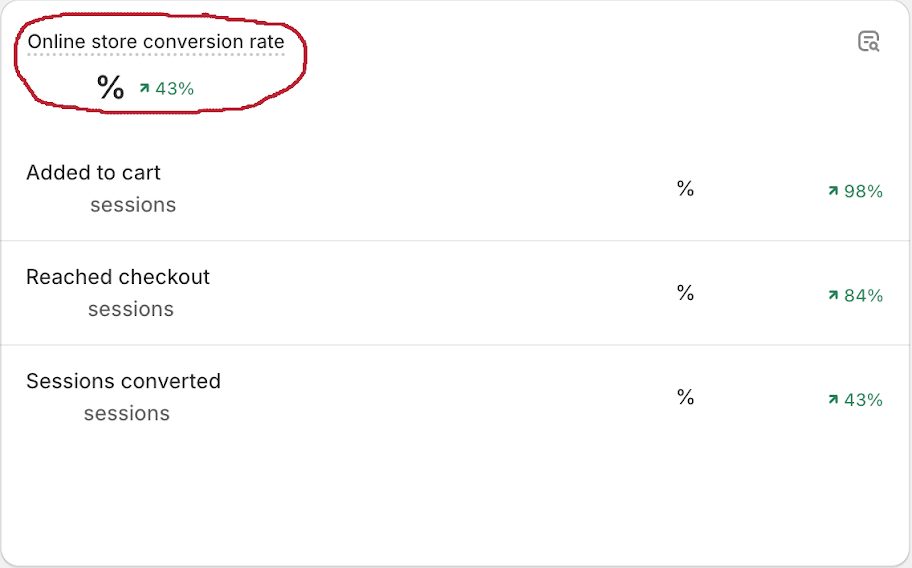Click the percent value in Sessions converted row
This screenshot has width=912, height=568.
685,397
